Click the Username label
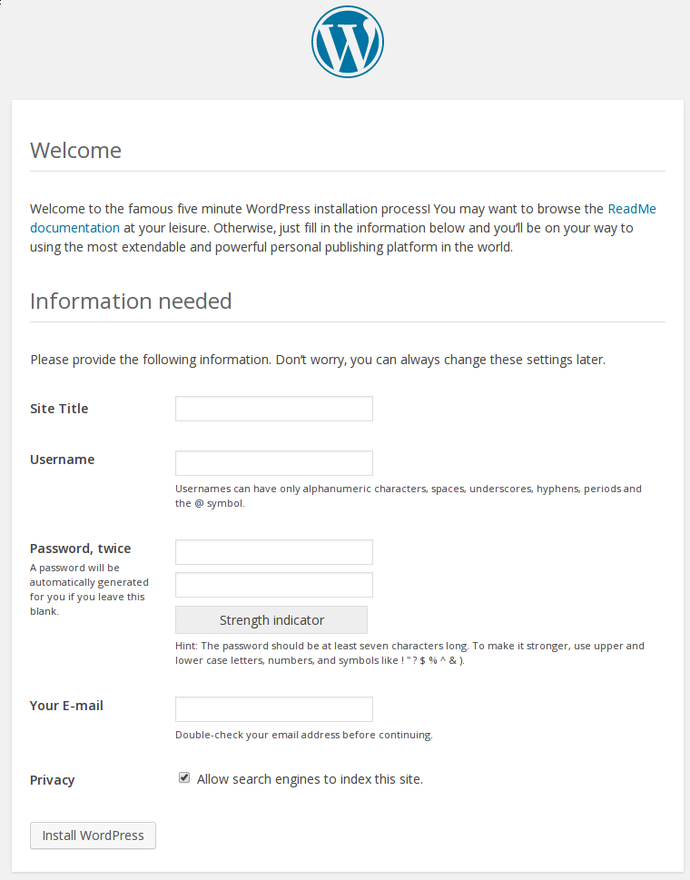 tap(62, 460)
